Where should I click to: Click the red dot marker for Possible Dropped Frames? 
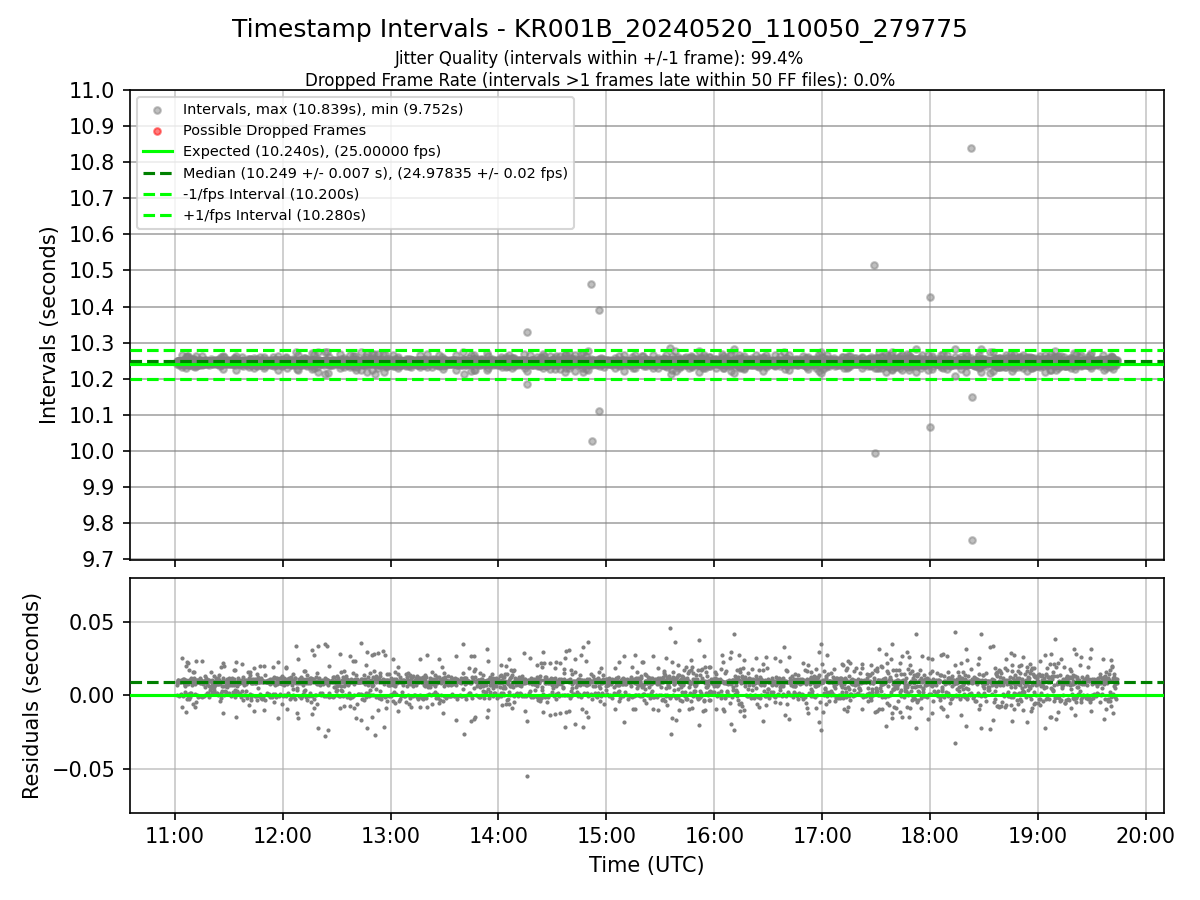(158, 131)
